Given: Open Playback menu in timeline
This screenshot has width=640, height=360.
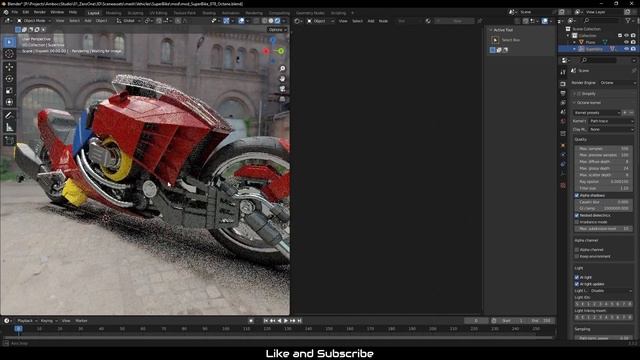Looking at the screenshot, I should 27,321.
